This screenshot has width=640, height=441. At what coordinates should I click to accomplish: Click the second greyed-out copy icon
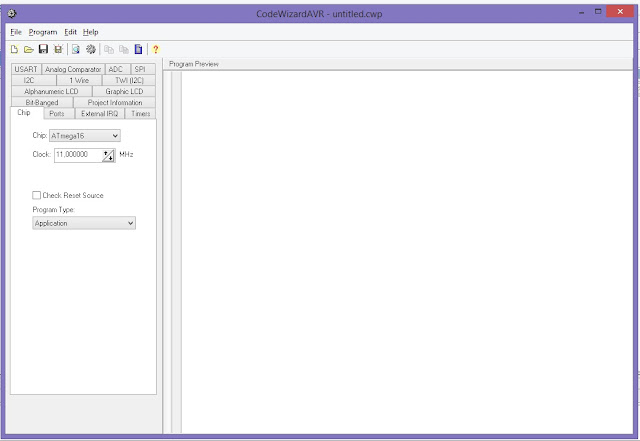[124, 49]
